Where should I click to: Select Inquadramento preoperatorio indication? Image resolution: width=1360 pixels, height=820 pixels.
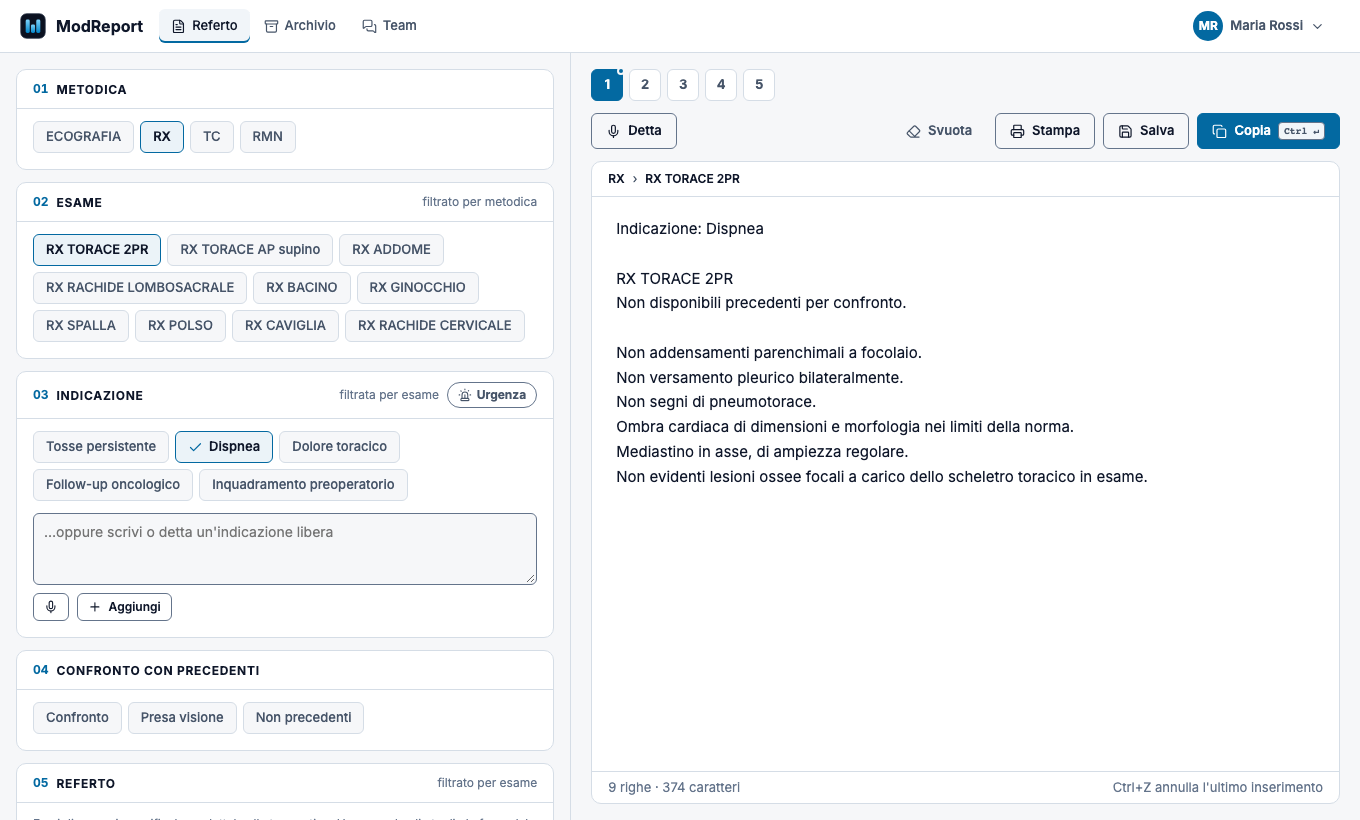point(303,485)
